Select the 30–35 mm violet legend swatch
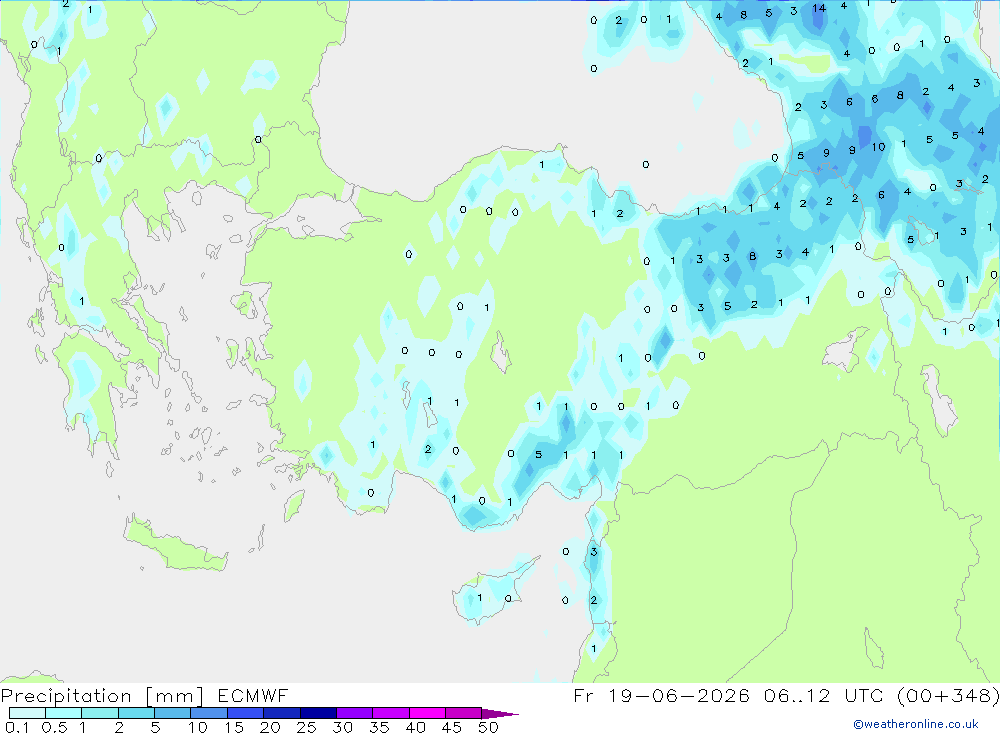Viewport: 1000px width, 733px height. (355, 713)
